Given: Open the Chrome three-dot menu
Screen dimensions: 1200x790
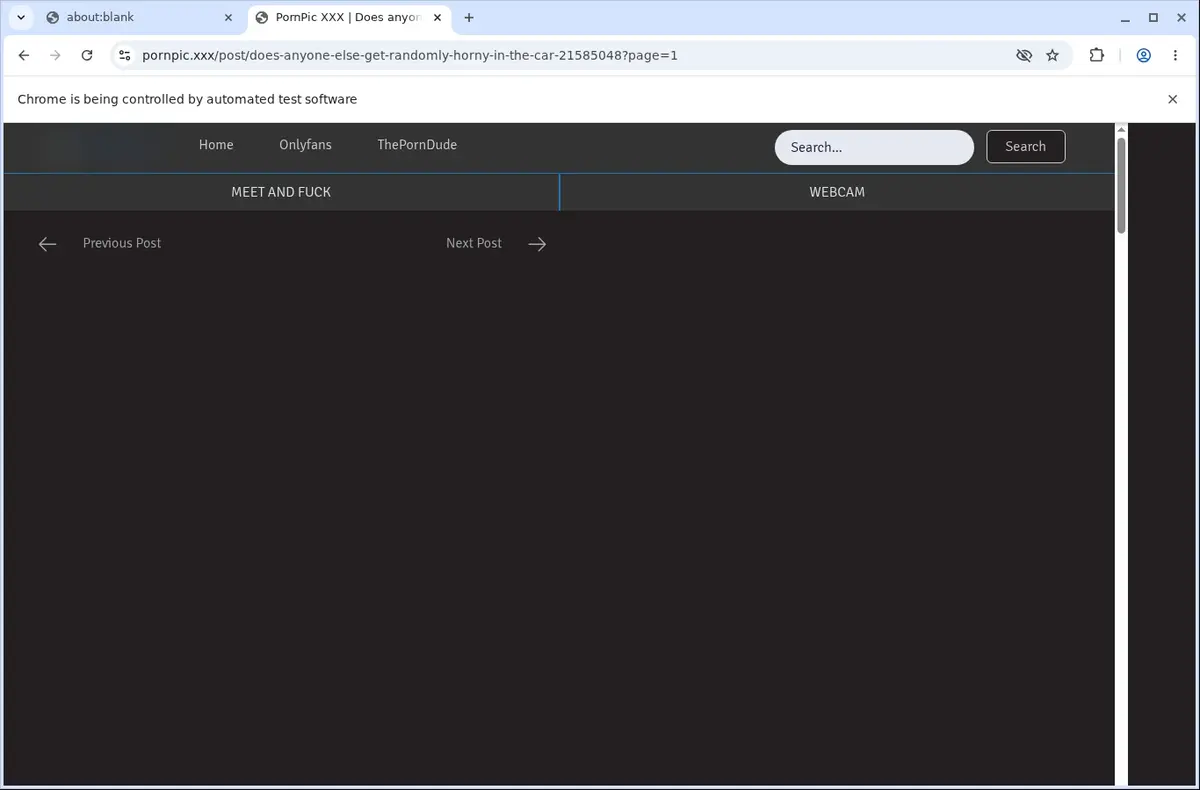Looking at the screenshot, I should click(x=1175, y=56).
